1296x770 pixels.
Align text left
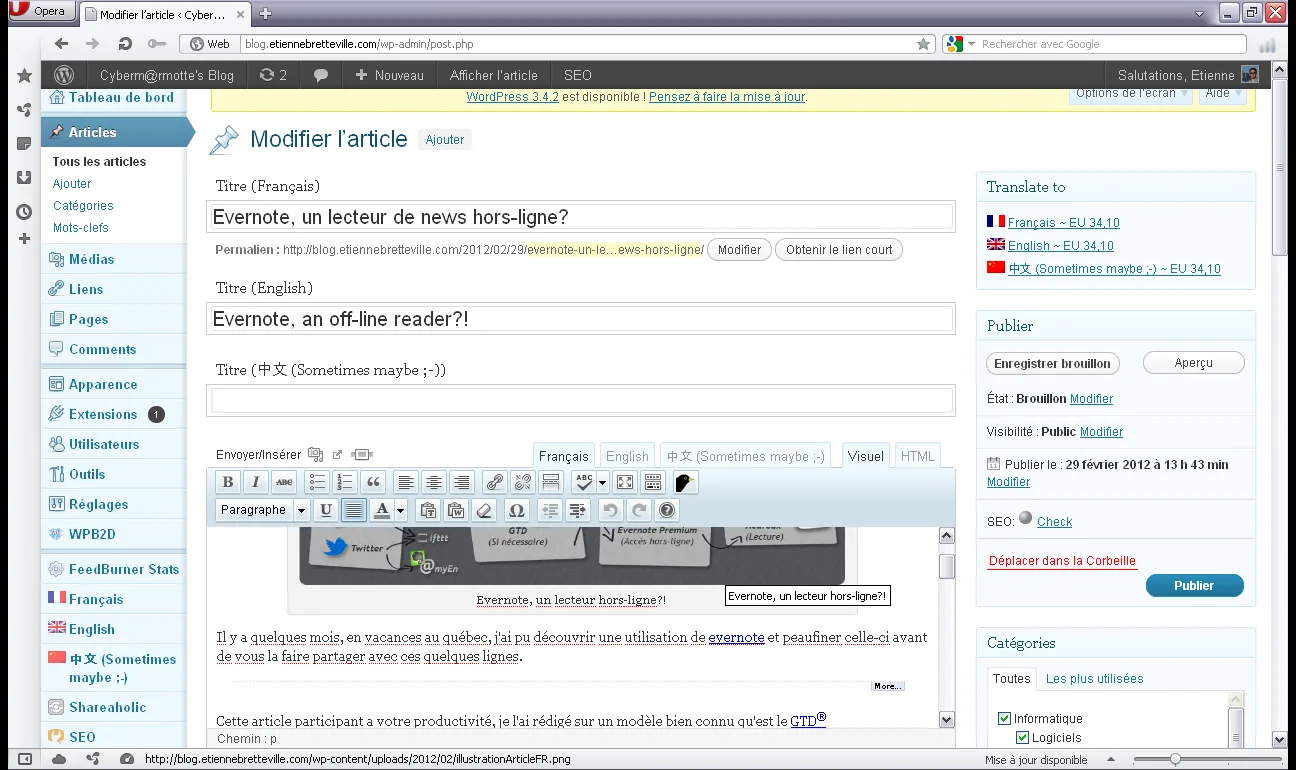click(405, 482)
